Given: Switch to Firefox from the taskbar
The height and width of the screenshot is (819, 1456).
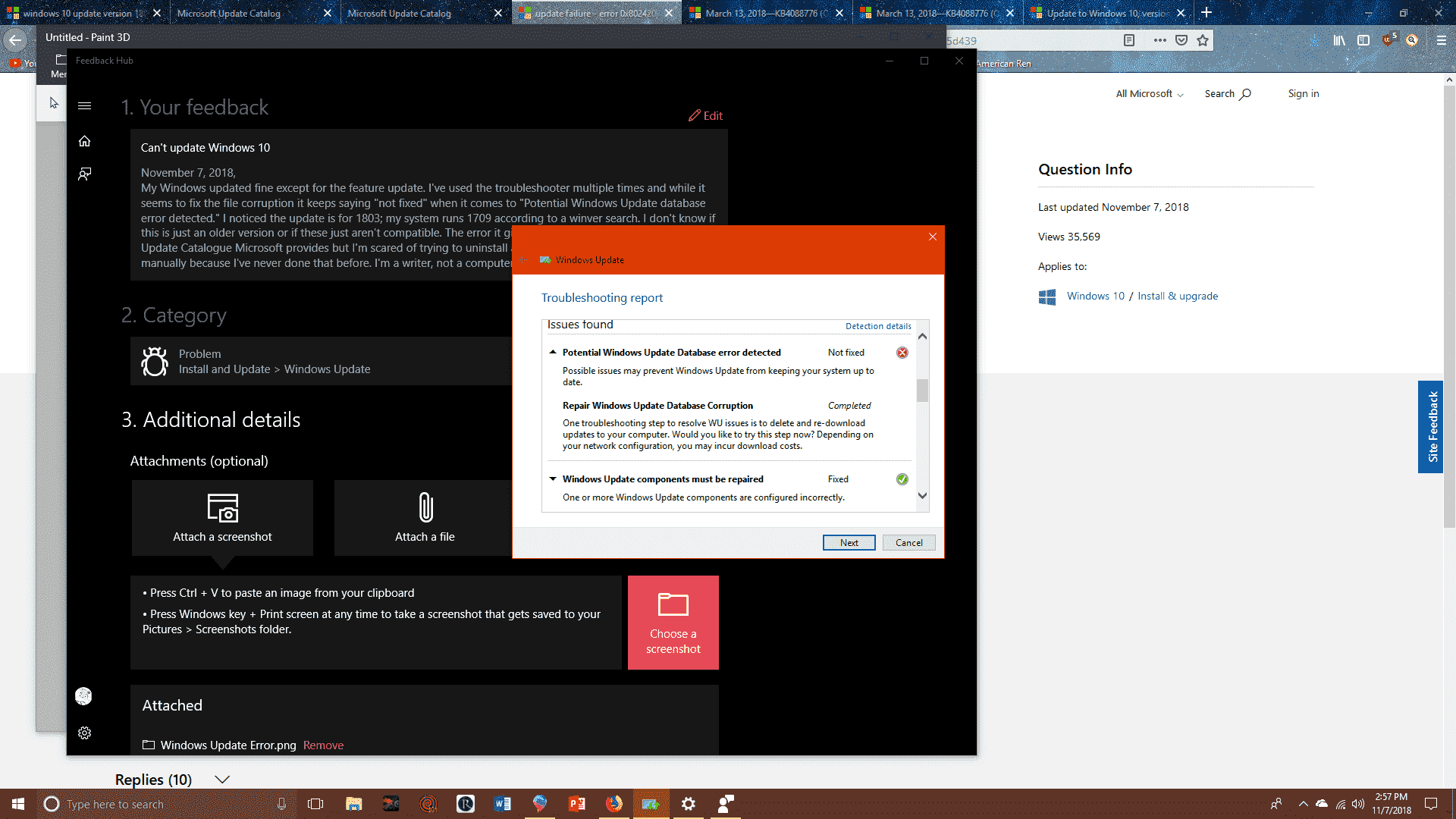Looking at the screenshot, I should pos(613,804).
